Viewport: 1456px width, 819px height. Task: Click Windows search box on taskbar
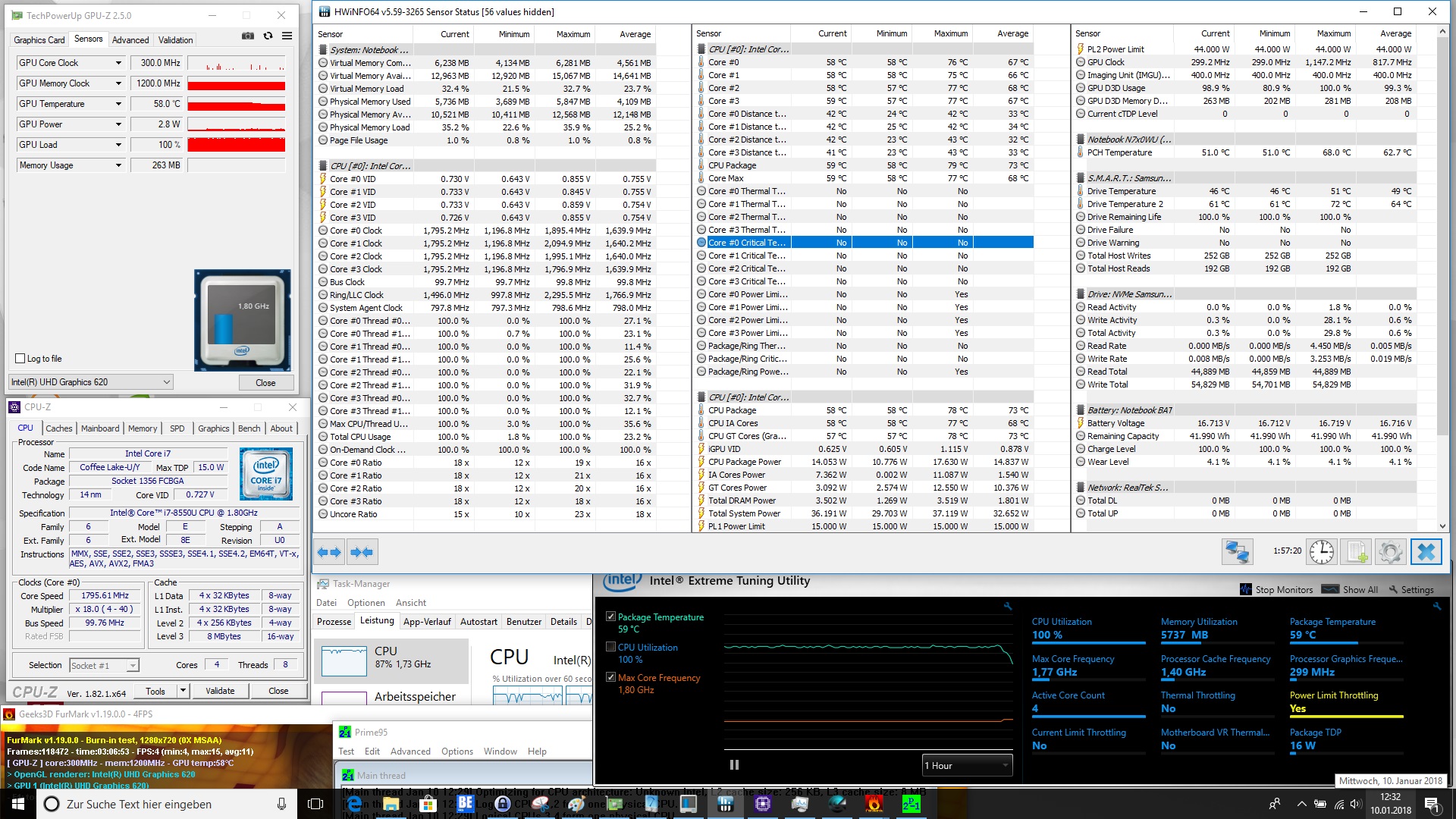(x=165, y=804)
